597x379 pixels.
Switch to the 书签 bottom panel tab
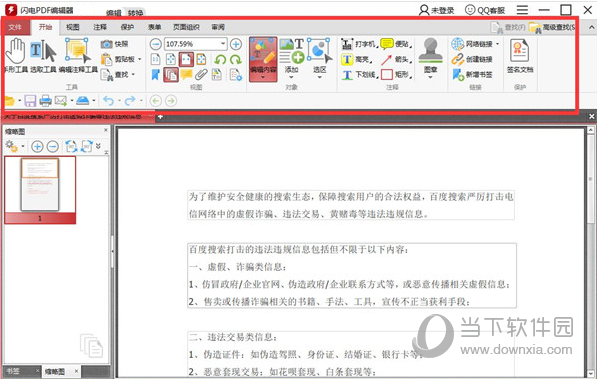13,371
